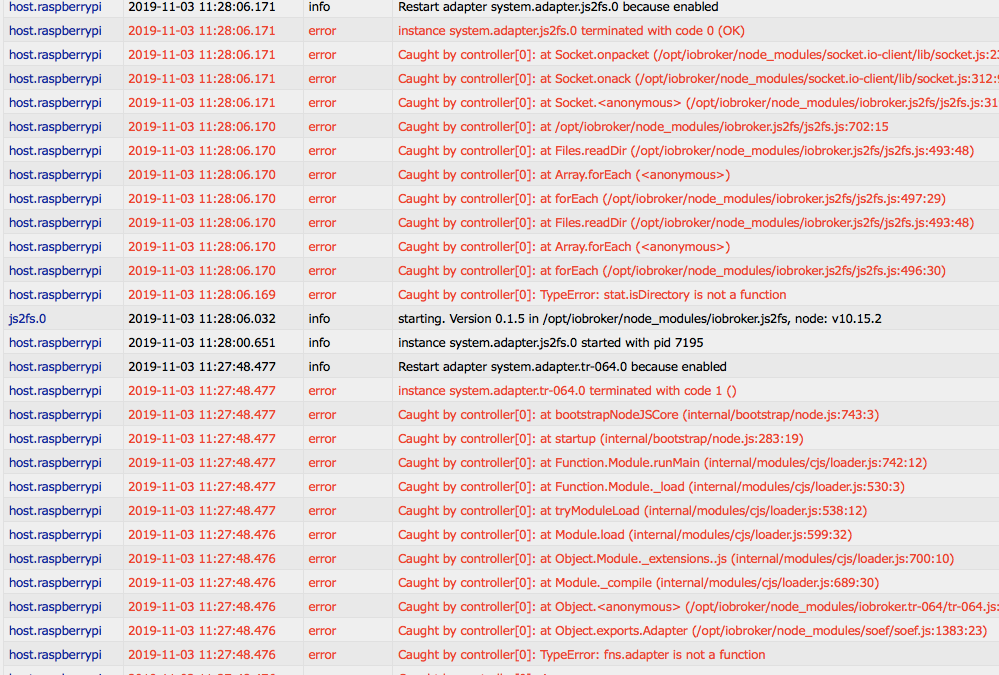Click 'host.raspberrypi' in the tryModuleLoad row
This screenshot has width=999, height=675.
tap(55, 511)
